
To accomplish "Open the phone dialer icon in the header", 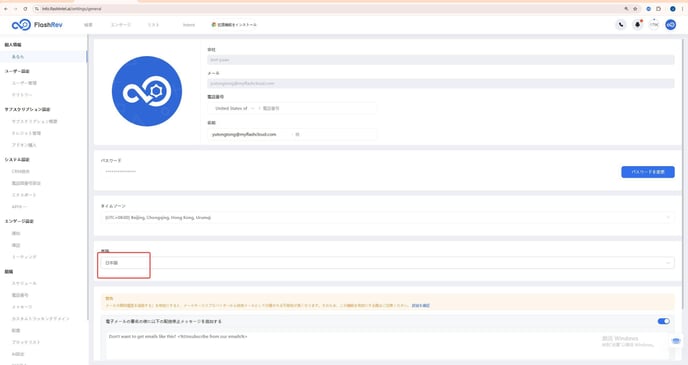I will pyautogui.click(x=621, y=25).
